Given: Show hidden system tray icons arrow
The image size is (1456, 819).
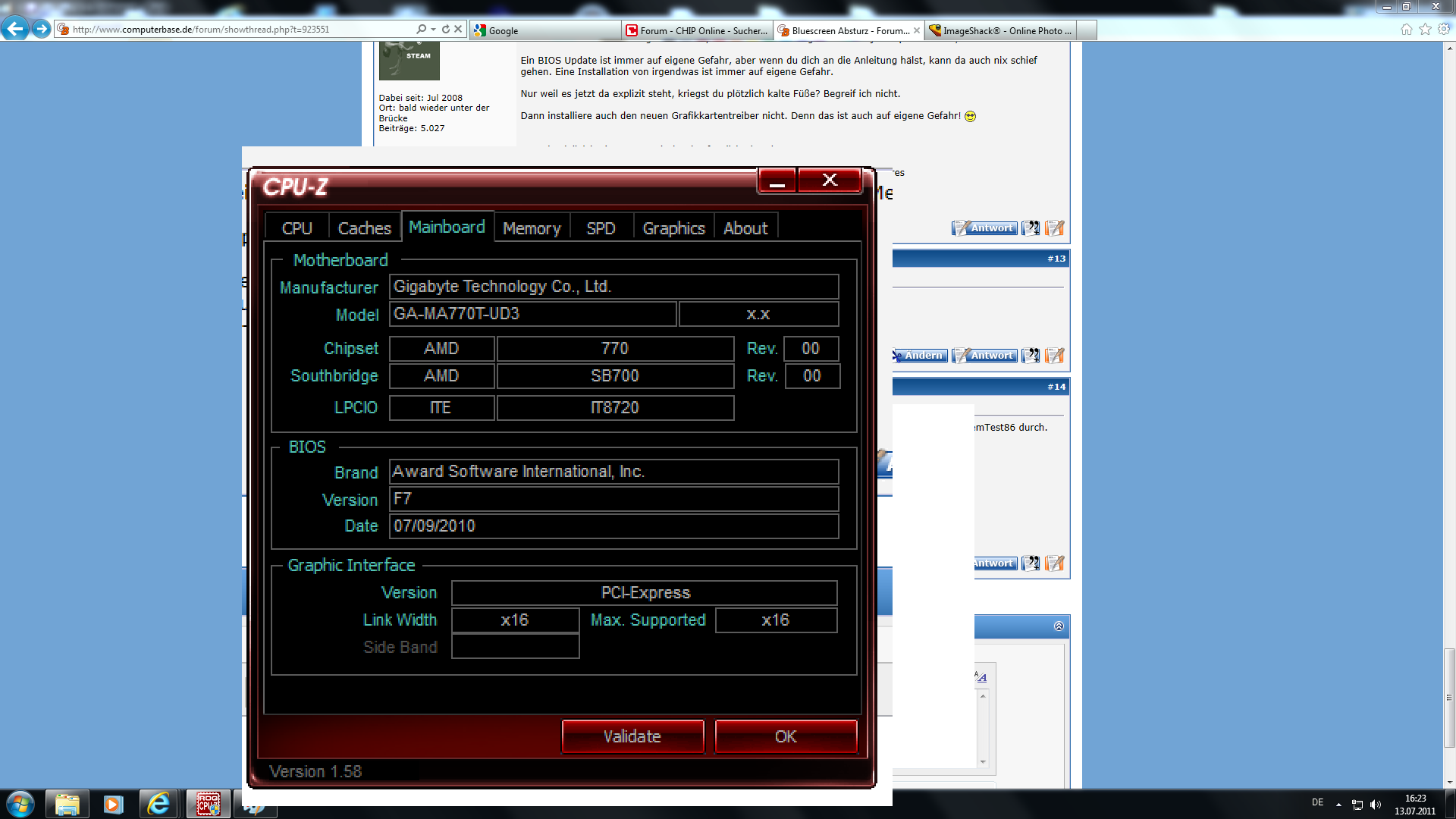Looking at the screenshot, I should coord(1338,804).
